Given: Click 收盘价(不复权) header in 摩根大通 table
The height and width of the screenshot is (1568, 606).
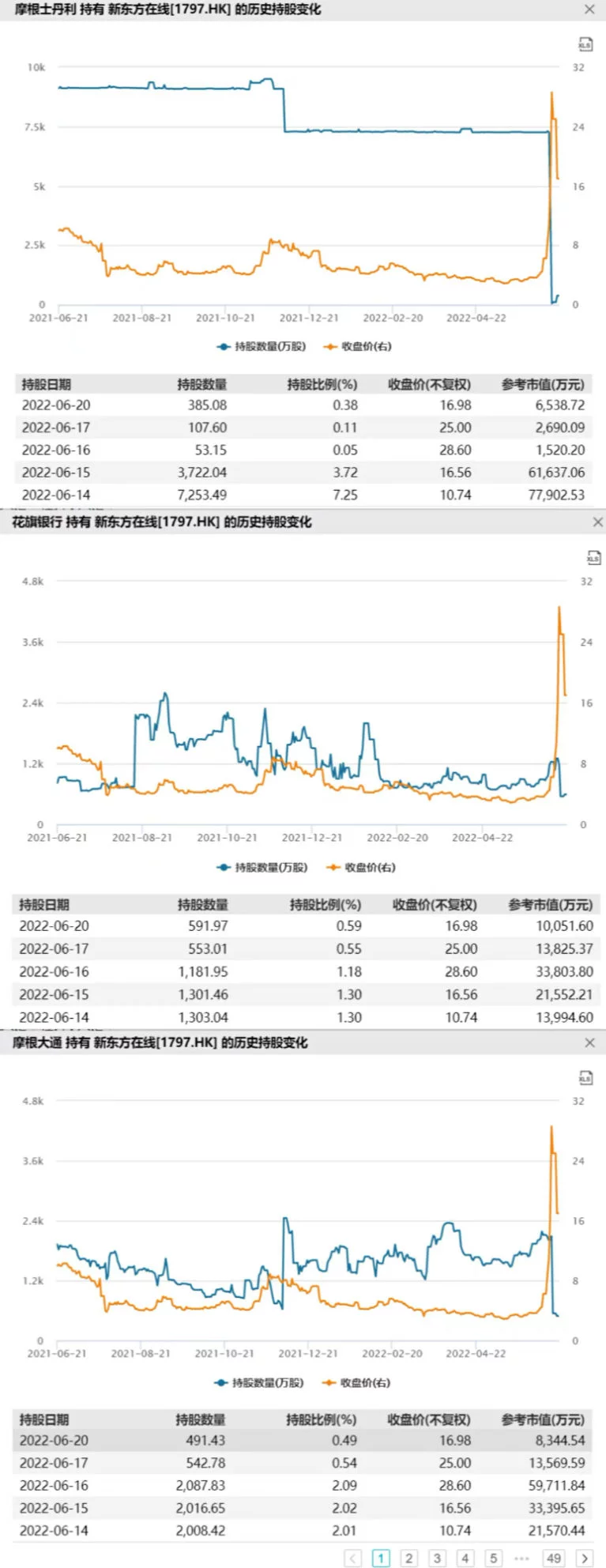Looking at the screenshot, I should (428, 1419).
